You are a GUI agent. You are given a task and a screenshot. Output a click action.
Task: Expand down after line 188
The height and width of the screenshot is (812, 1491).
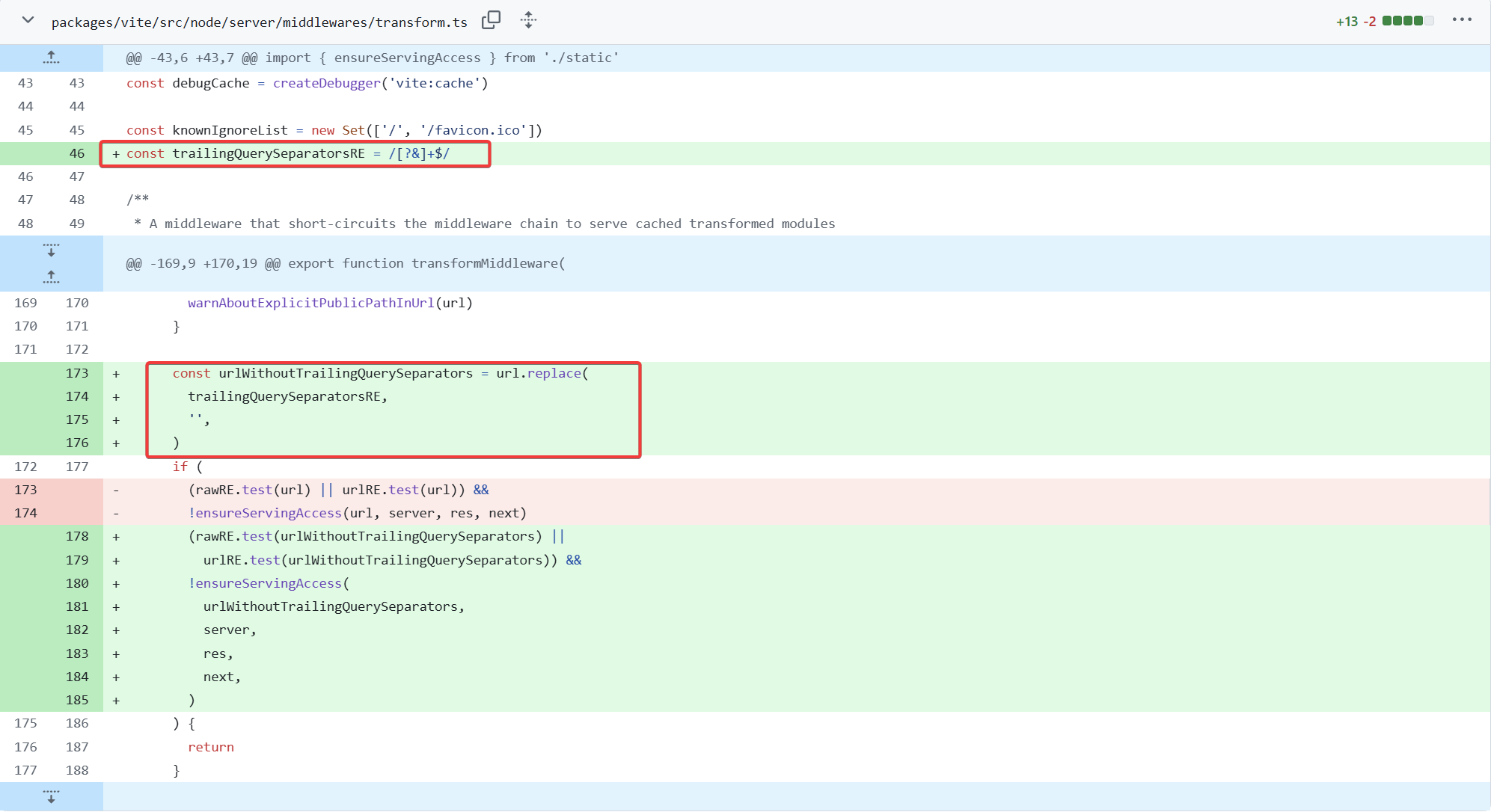tap(51, 796)
